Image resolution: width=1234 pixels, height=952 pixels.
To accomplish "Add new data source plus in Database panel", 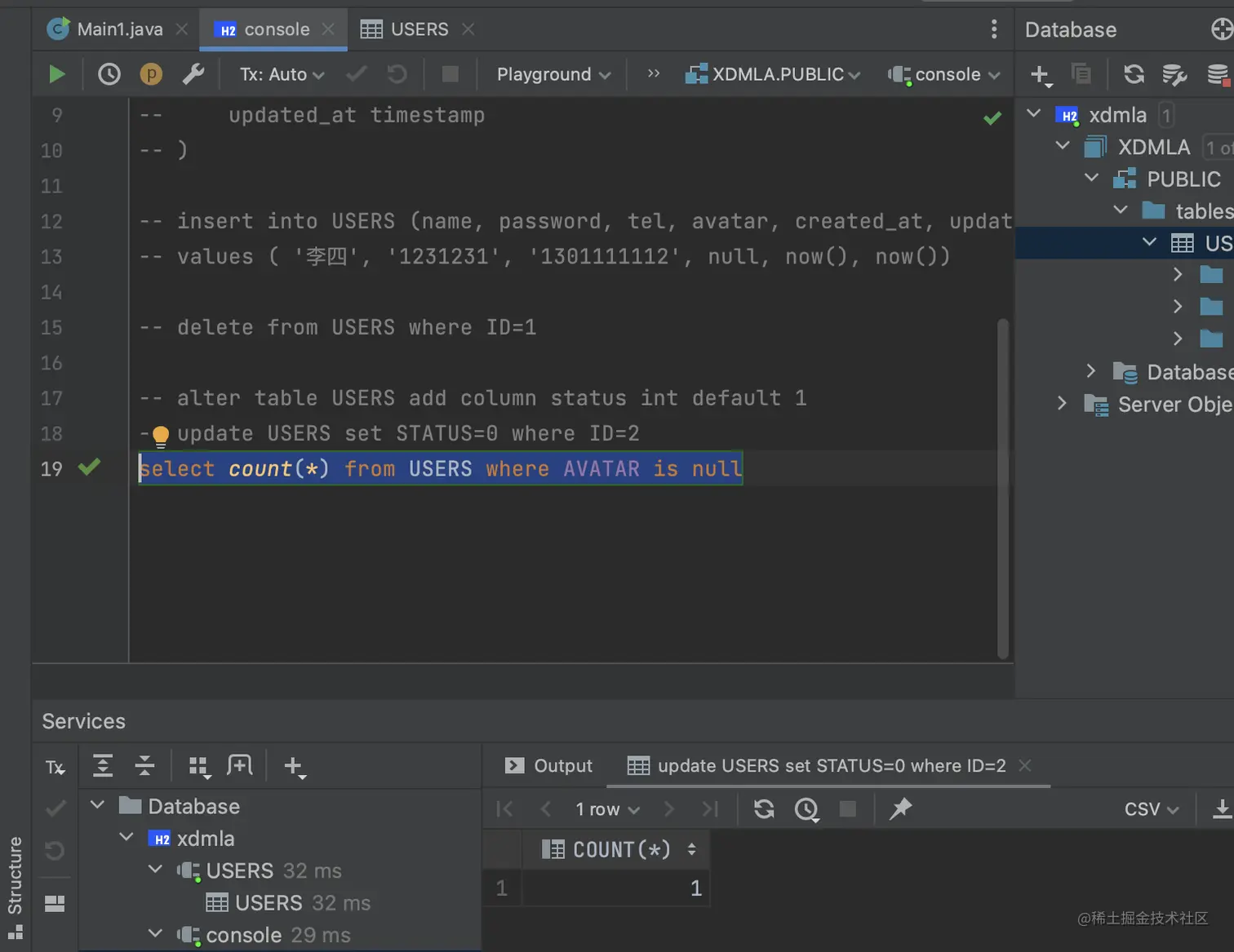I will [1041, 75].
